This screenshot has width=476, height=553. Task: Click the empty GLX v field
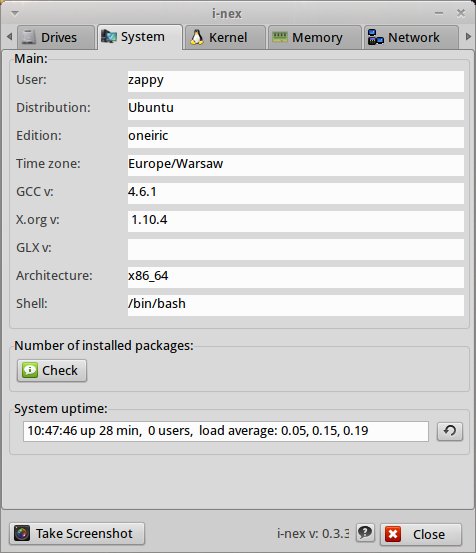pyautogui.click(x=295, y=249)
